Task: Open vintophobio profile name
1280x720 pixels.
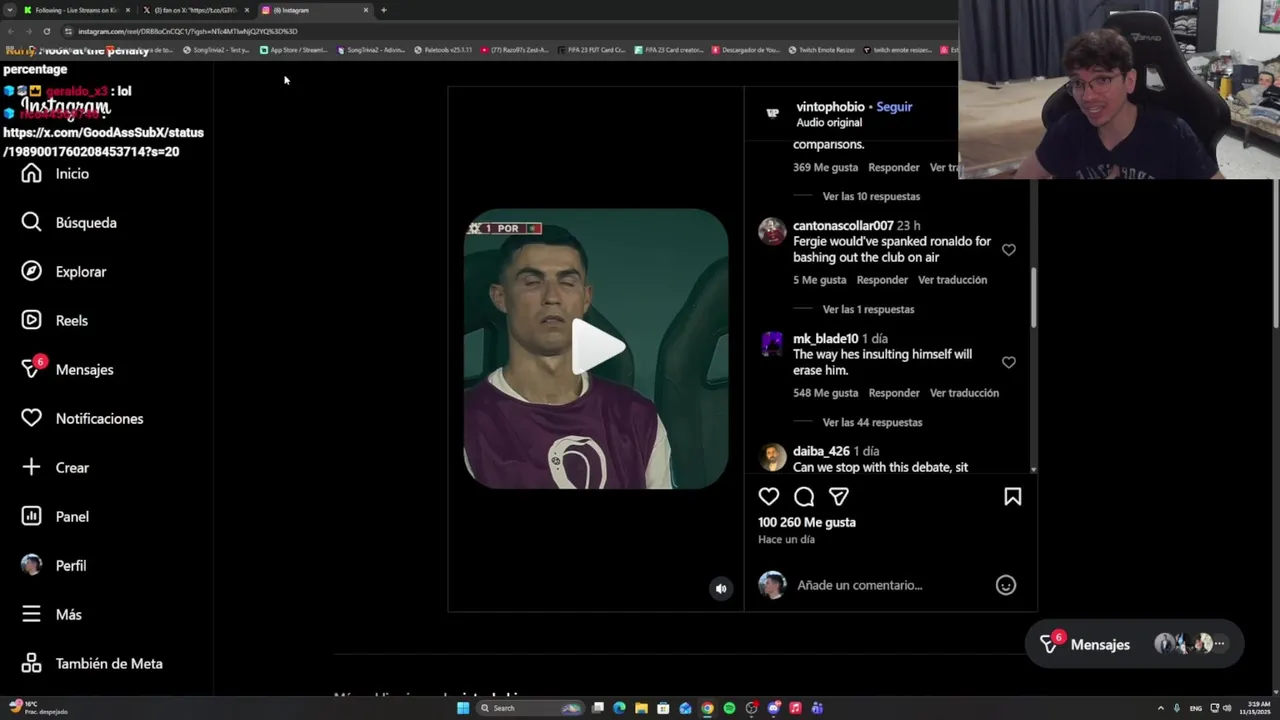Action: (830, 107)
